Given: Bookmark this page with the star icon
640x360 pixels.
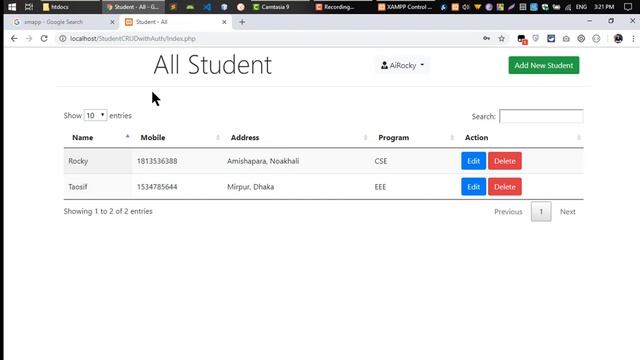Looking at the screenshot, I should [x=502, y=38].
